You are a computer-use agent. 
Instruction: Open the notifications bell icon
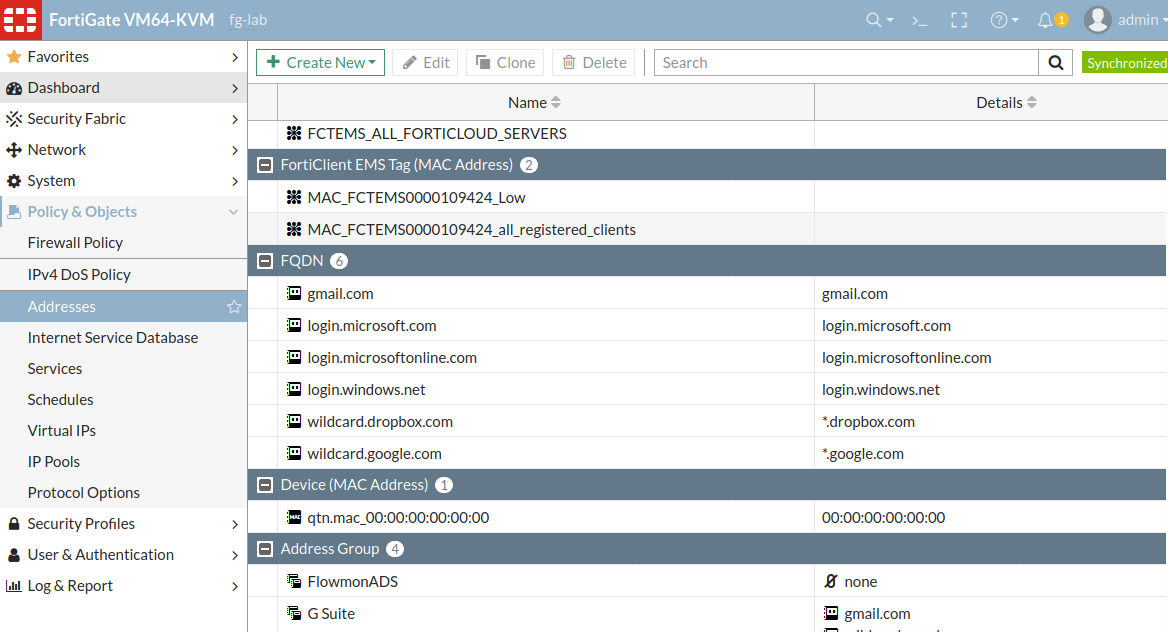pos(1046,20)
